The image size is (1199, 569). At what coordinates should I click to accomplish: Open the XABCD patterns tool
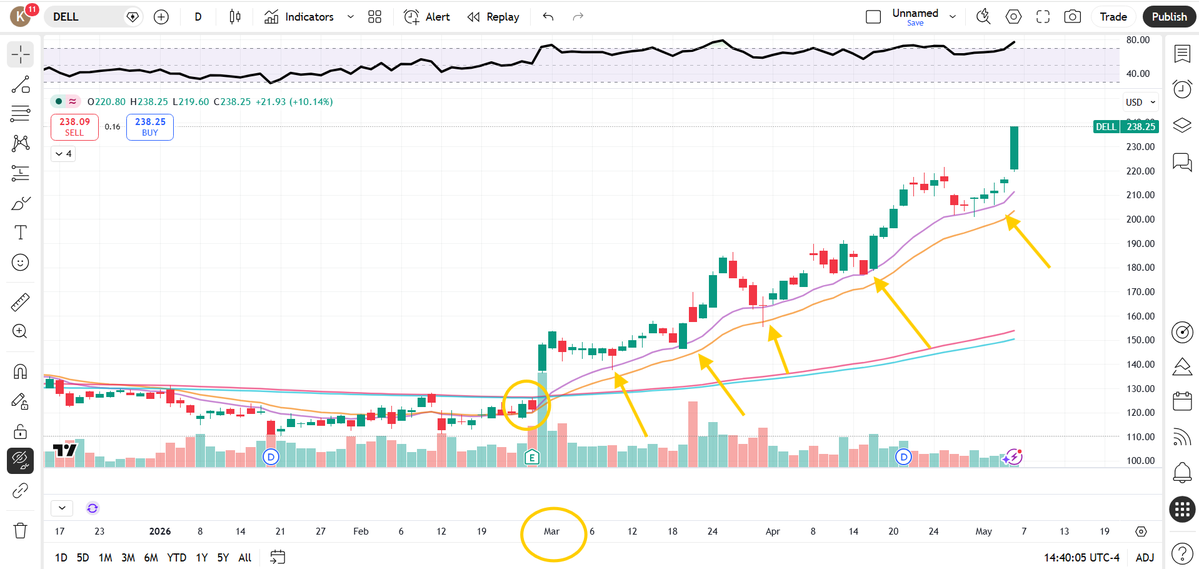tap(21, 143)
